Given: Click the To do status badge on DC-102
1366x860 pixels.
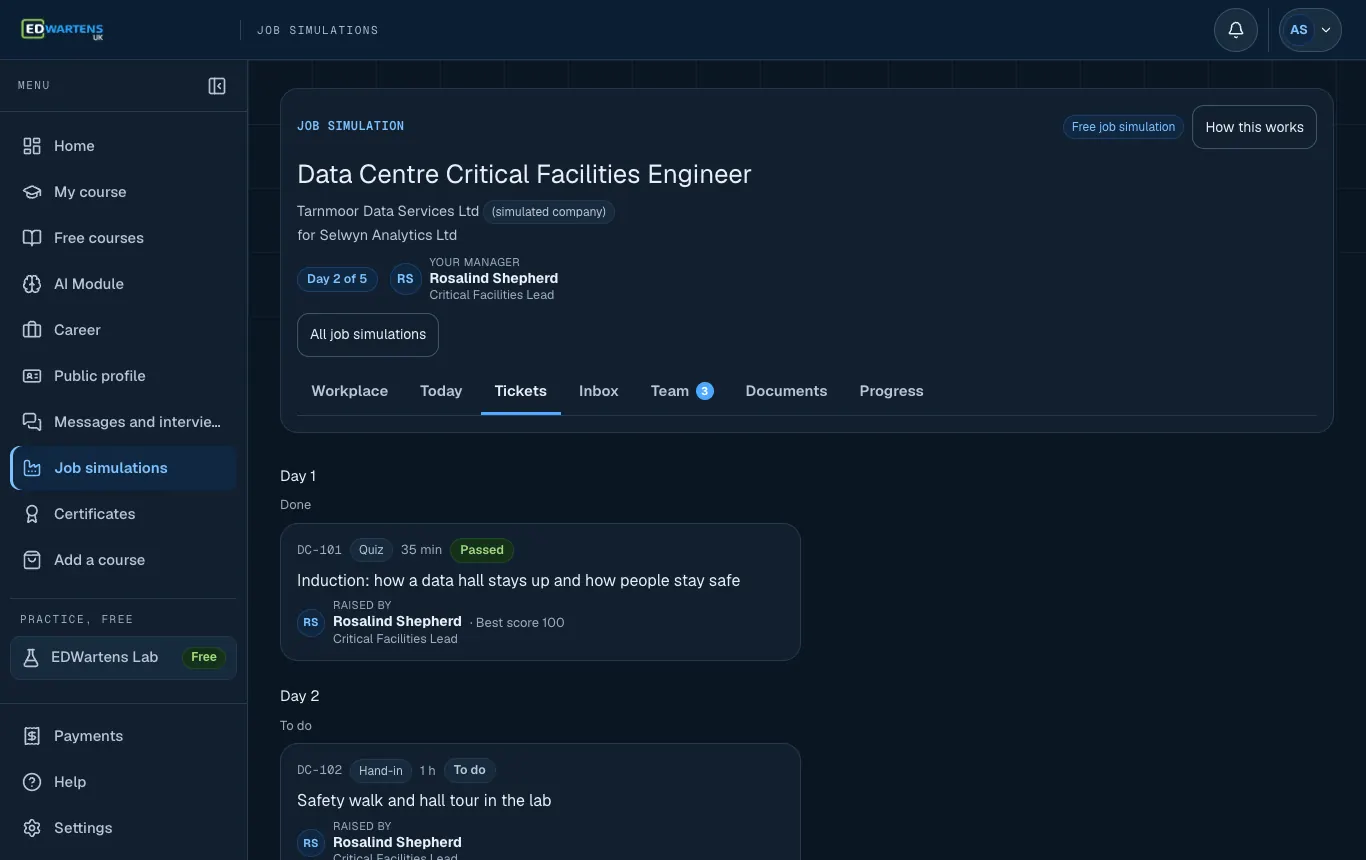Looking at the screenshot, I should coord(469,770).
